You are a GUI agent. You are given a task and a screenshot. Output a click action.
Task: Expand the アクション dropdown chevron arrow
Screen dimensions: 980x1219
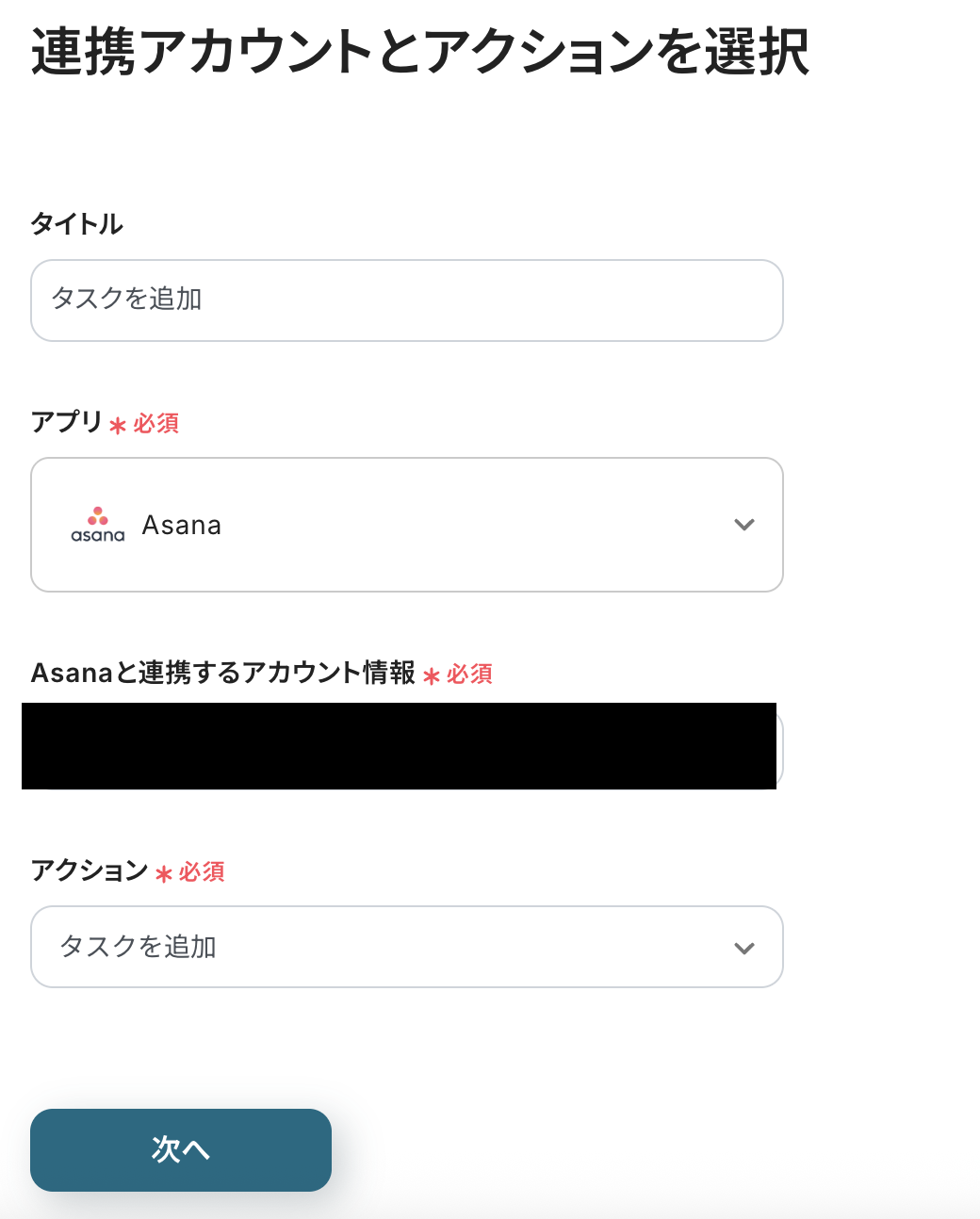[744, 948]
